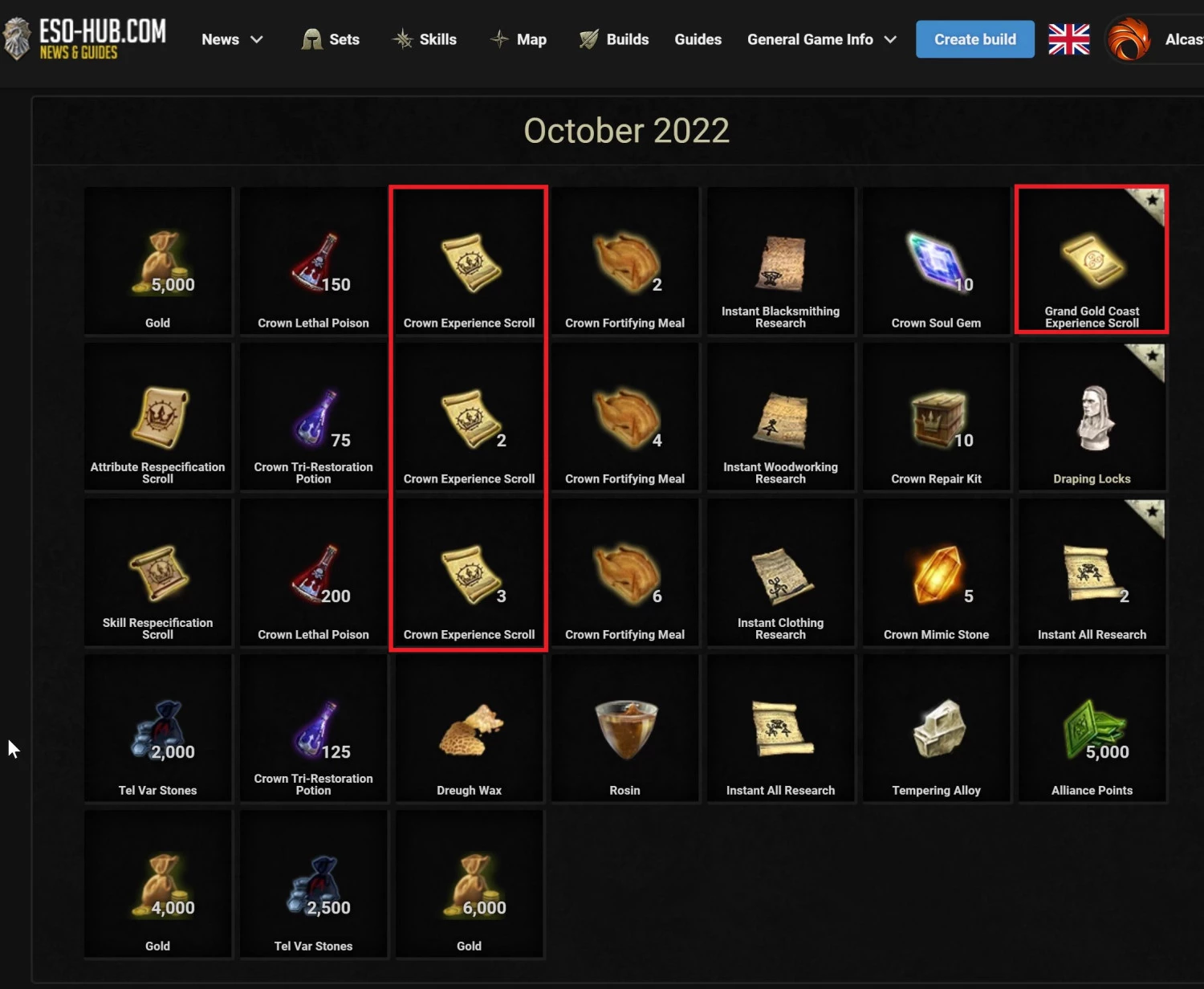Click the UK flag language selector
Screen dimensions: 1204x989
1069,39
